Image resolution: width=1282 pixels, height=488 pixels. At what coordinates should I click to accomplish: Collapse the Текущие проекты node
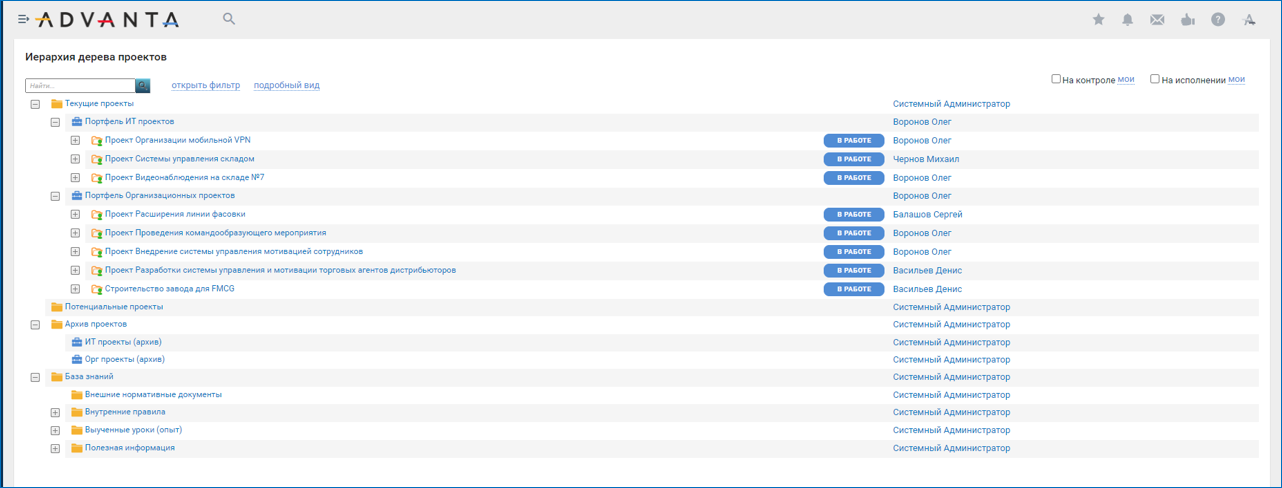tap(35, 104)
